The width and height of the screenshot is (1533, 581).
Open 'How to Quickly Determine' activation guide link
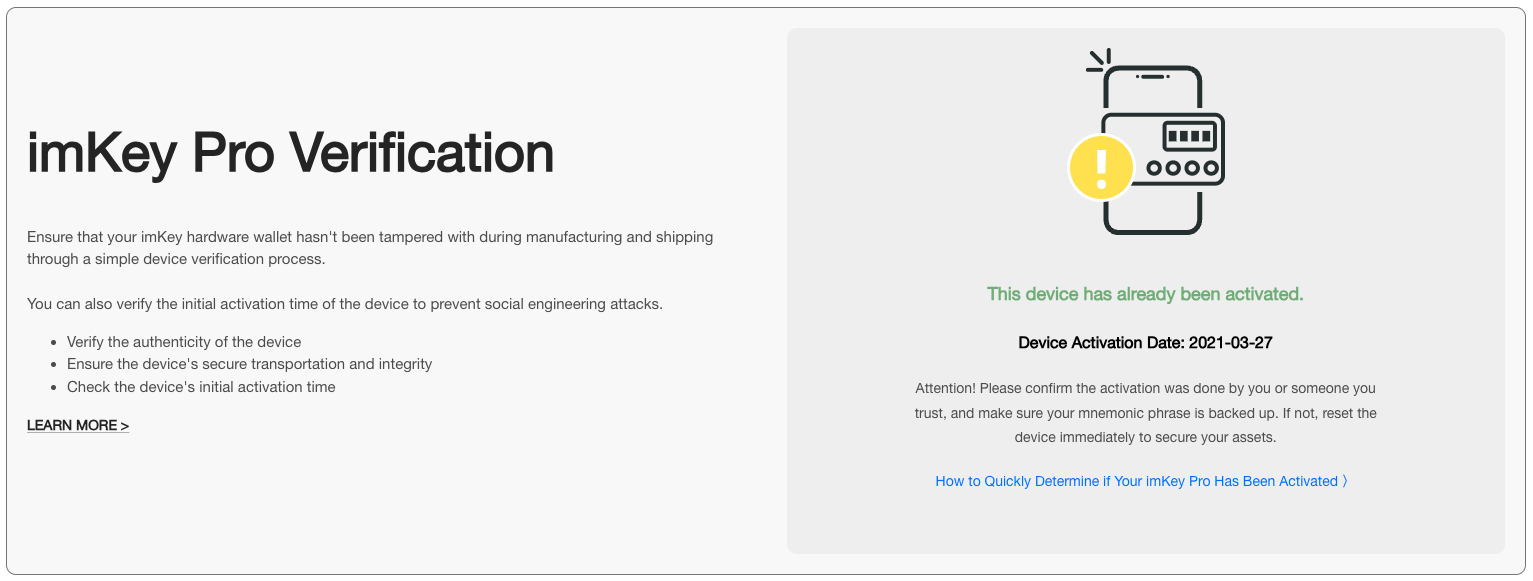pos(1142,481)
